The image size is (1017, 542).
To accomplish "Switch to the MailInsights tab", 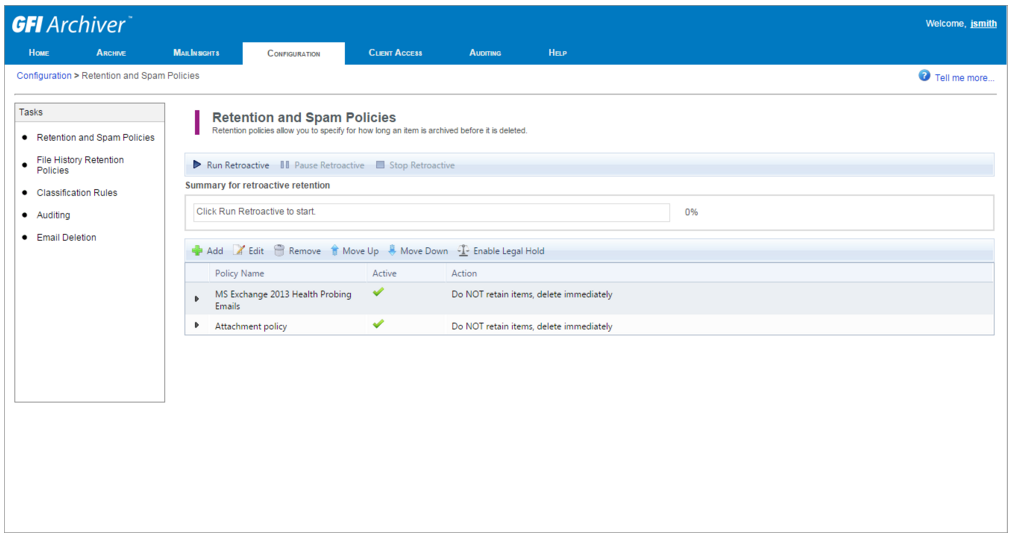I will pyautogui.click(x=196, y=53).
